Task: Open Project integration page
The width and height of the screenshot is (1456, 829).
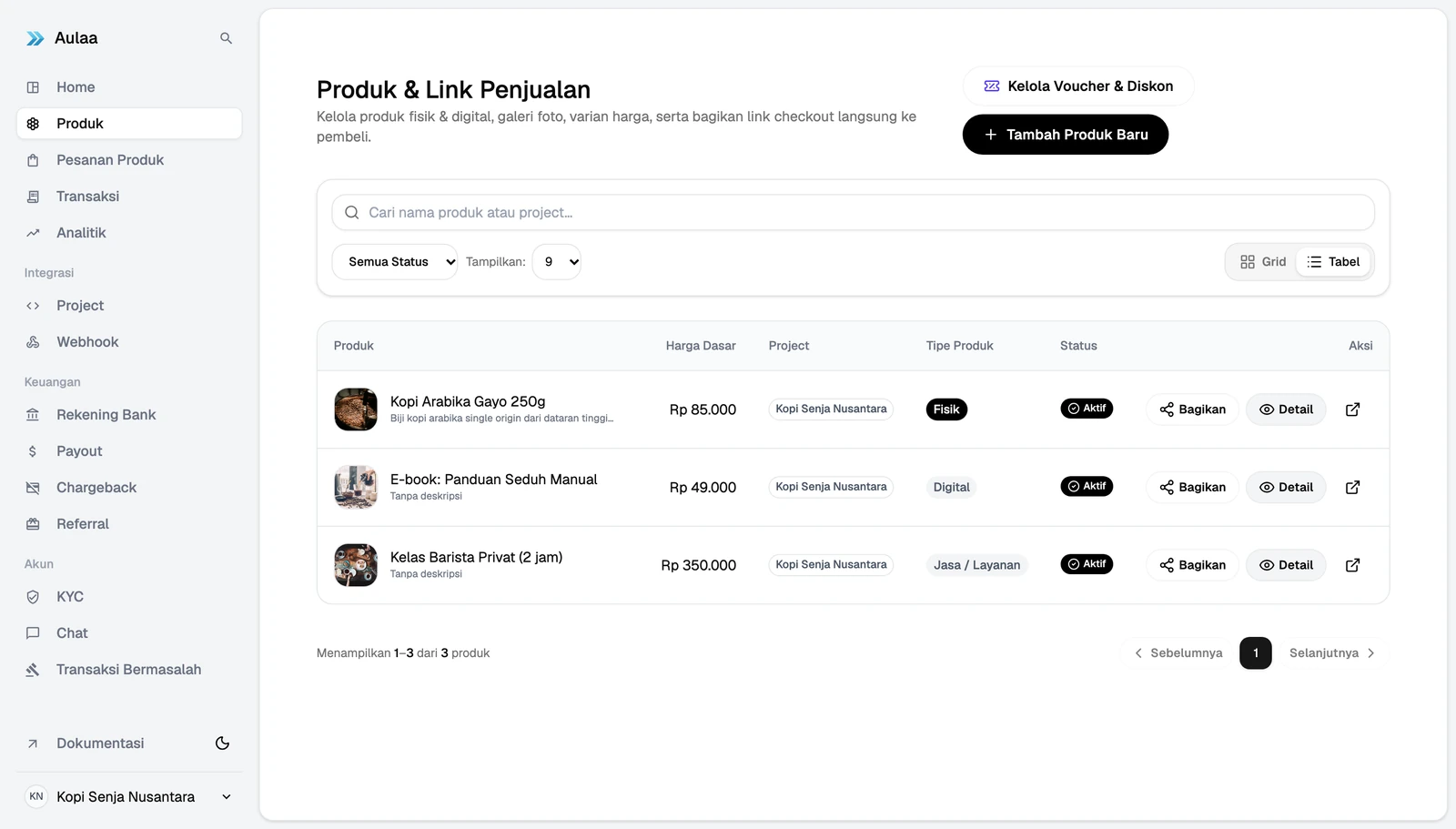Action: 129,306
